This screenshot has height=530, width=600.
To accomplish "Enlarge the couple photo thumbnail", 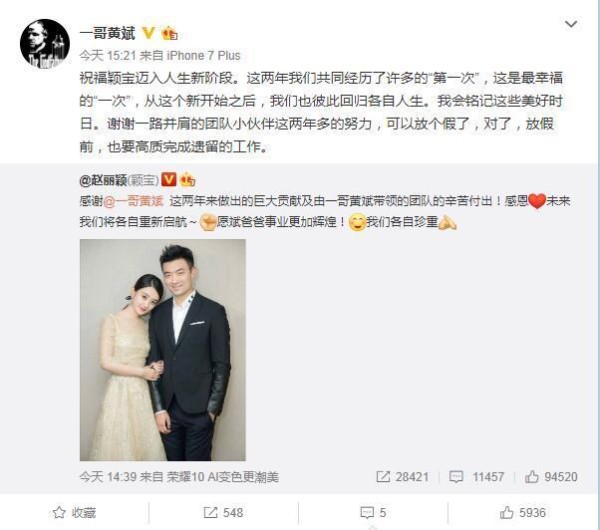I will 163,350.
